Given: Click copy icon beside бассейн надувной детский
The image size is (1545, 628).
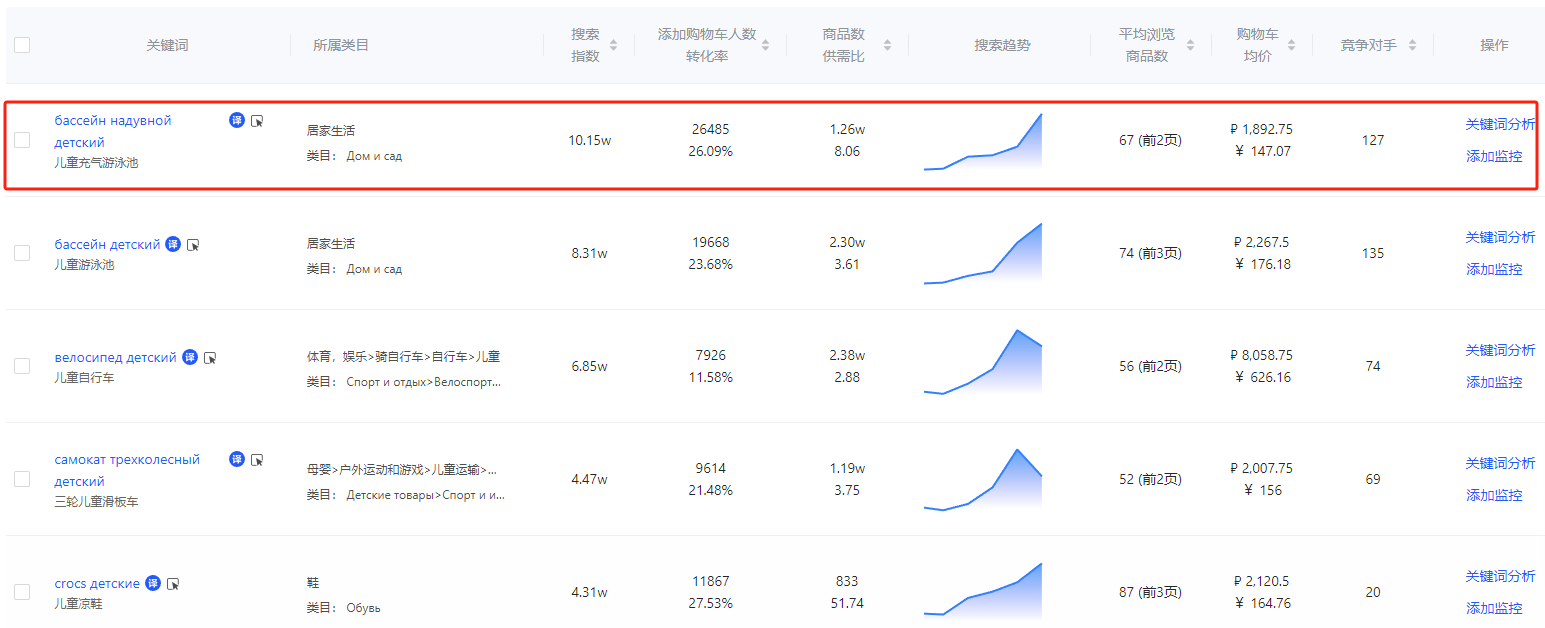Looking at the screenshot, I should 257,121.
